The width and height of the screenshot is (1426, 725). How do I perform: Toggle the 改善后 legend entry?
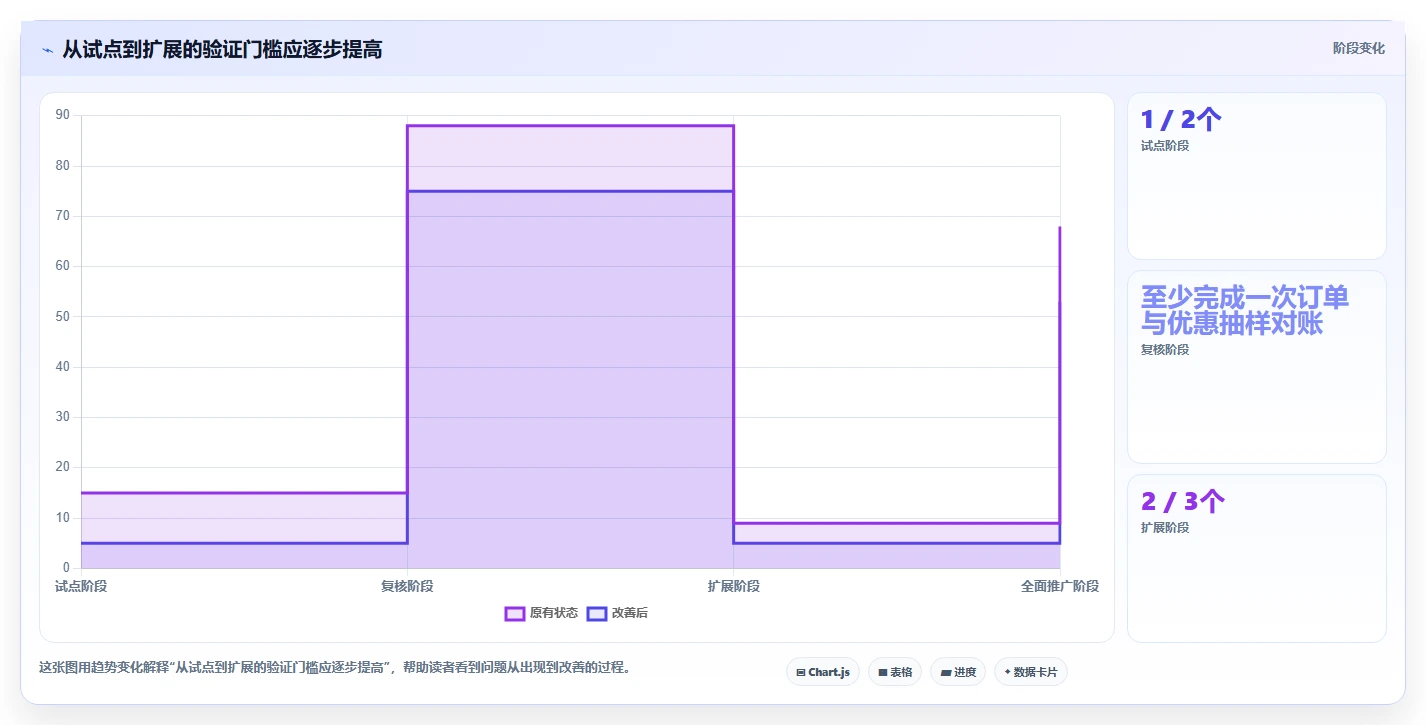point(617,613)
